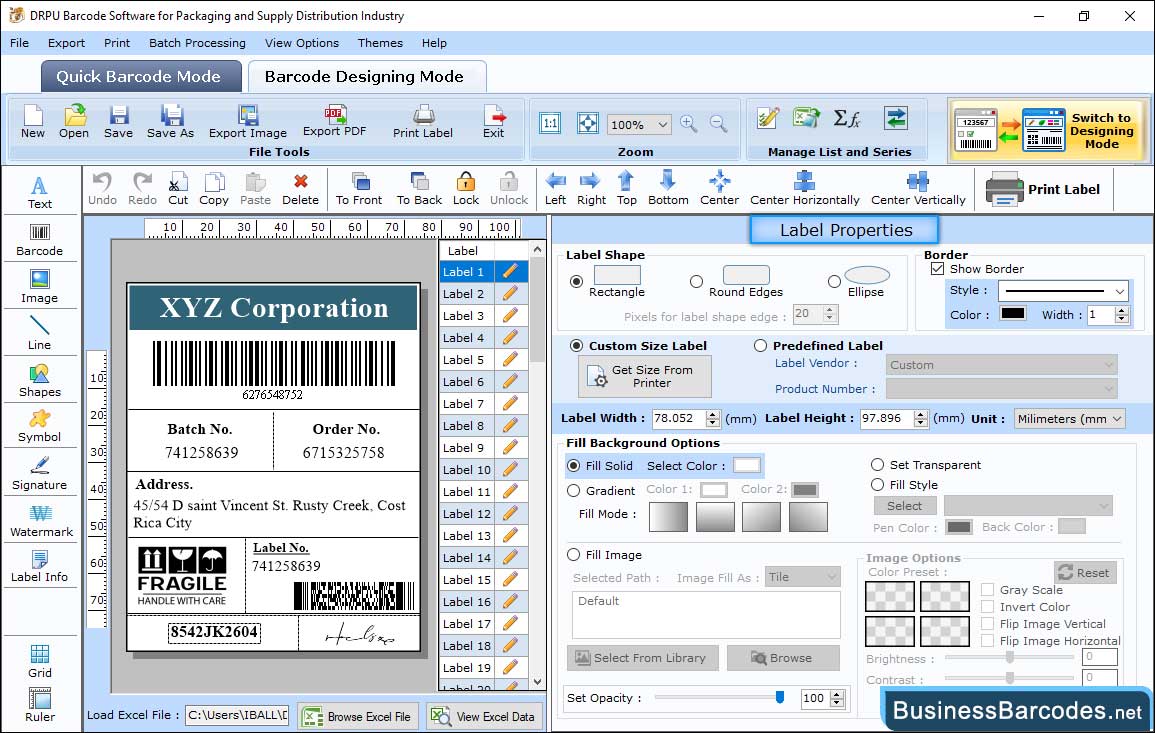The image size is (1155, 733).
Task: Click Export Image in File Tools
Action: click(248, 122)
